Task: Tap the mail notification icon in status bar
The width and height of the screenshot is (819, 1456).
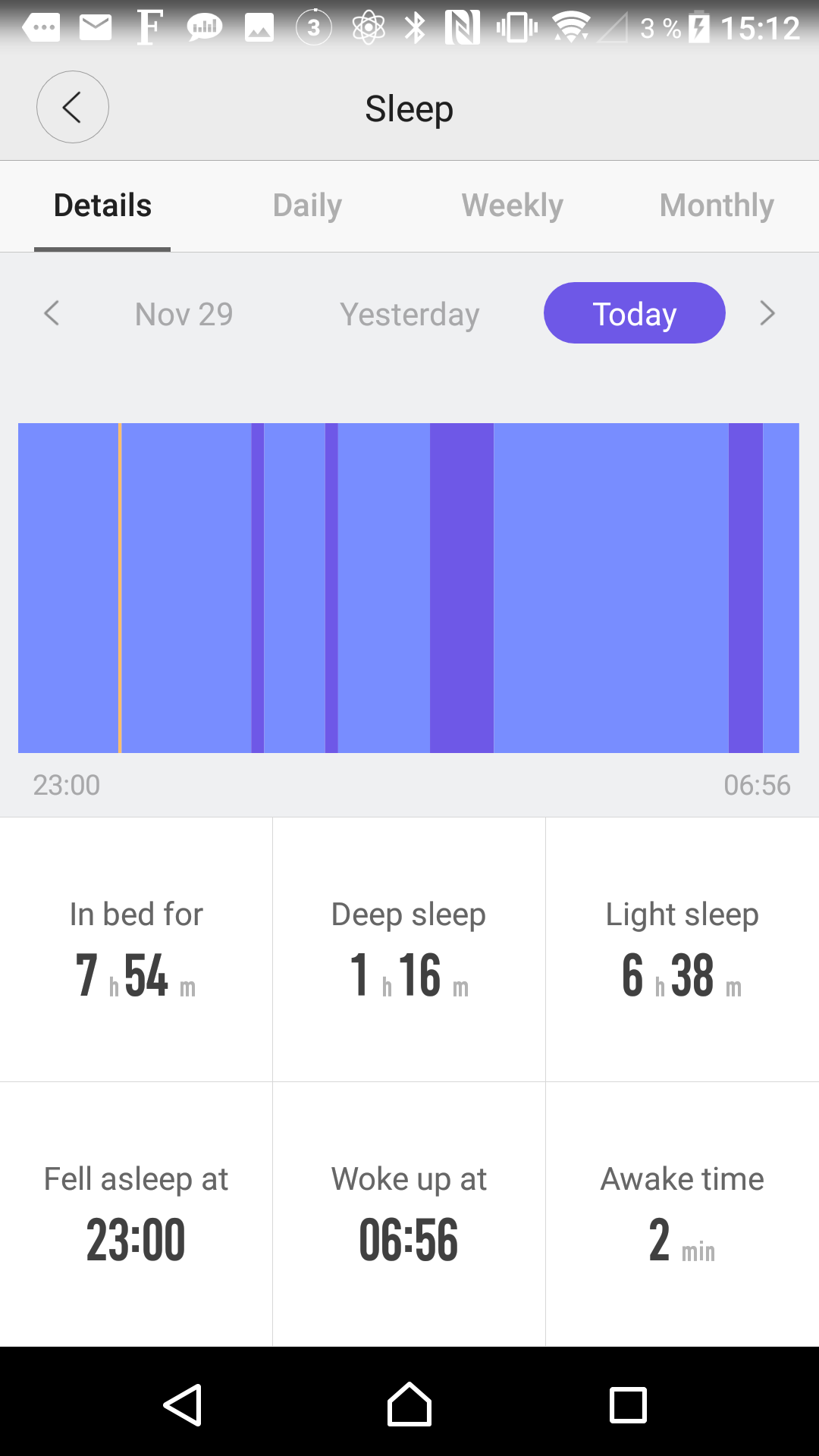Action: pos(96,28)
